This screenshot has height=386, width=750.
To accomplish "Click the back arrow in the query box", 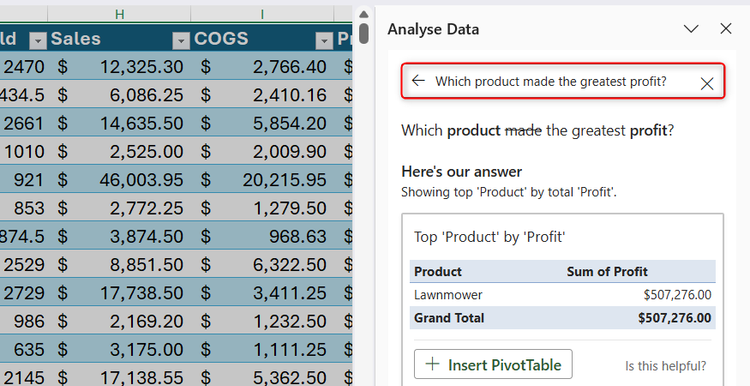I will pos(418,80).
